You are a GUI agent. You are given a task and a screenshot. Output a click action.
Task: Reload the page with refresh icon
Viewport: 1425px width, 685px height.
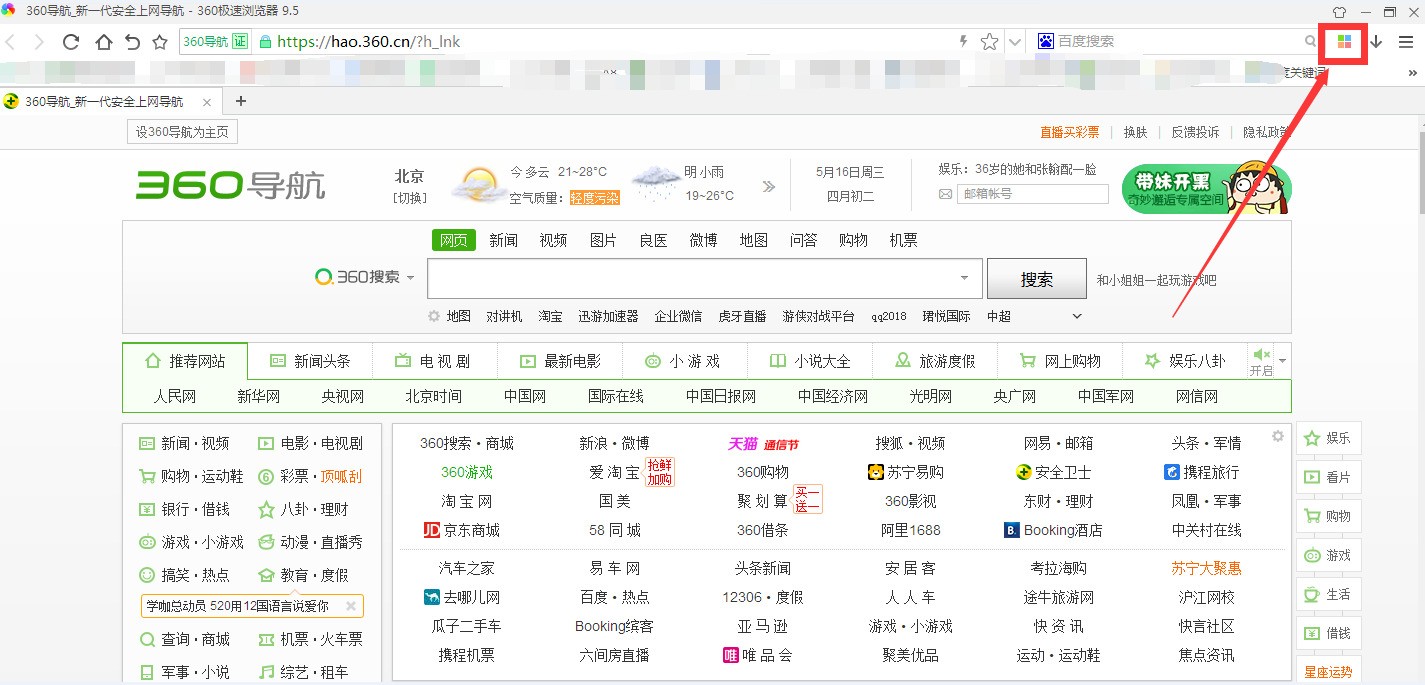pyautogui.click(x=71, y=42)
